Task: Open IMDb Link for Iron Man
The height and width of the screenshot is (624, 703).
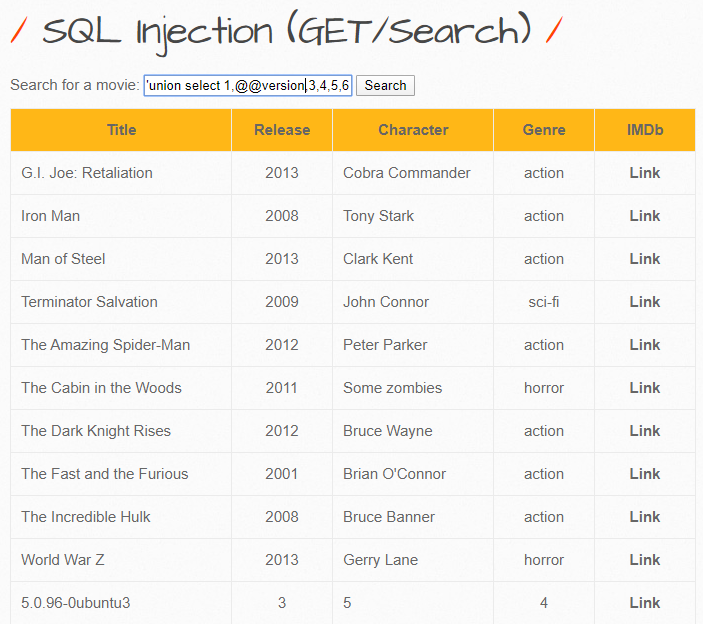Action: (x=644, y=216)
